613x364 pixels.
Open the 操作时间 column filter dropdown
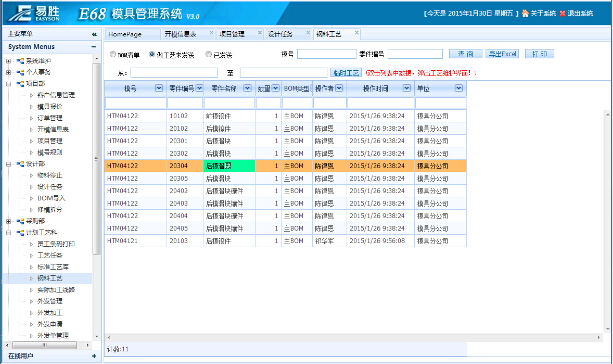(407, 88)
